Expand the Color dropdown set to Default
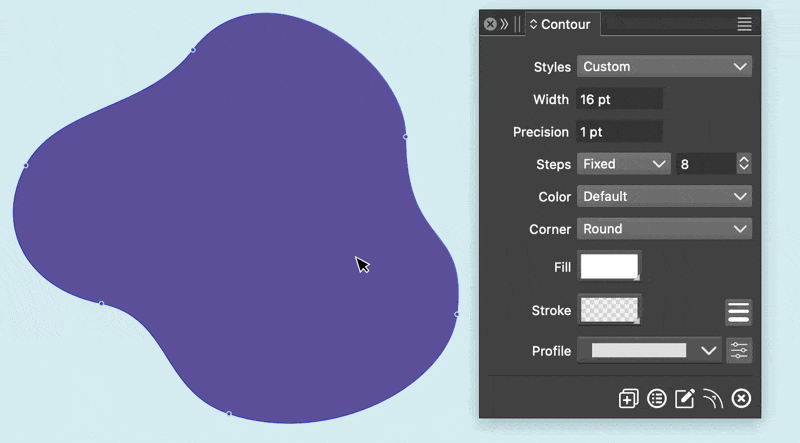800x443 pixels. point(664,197)
